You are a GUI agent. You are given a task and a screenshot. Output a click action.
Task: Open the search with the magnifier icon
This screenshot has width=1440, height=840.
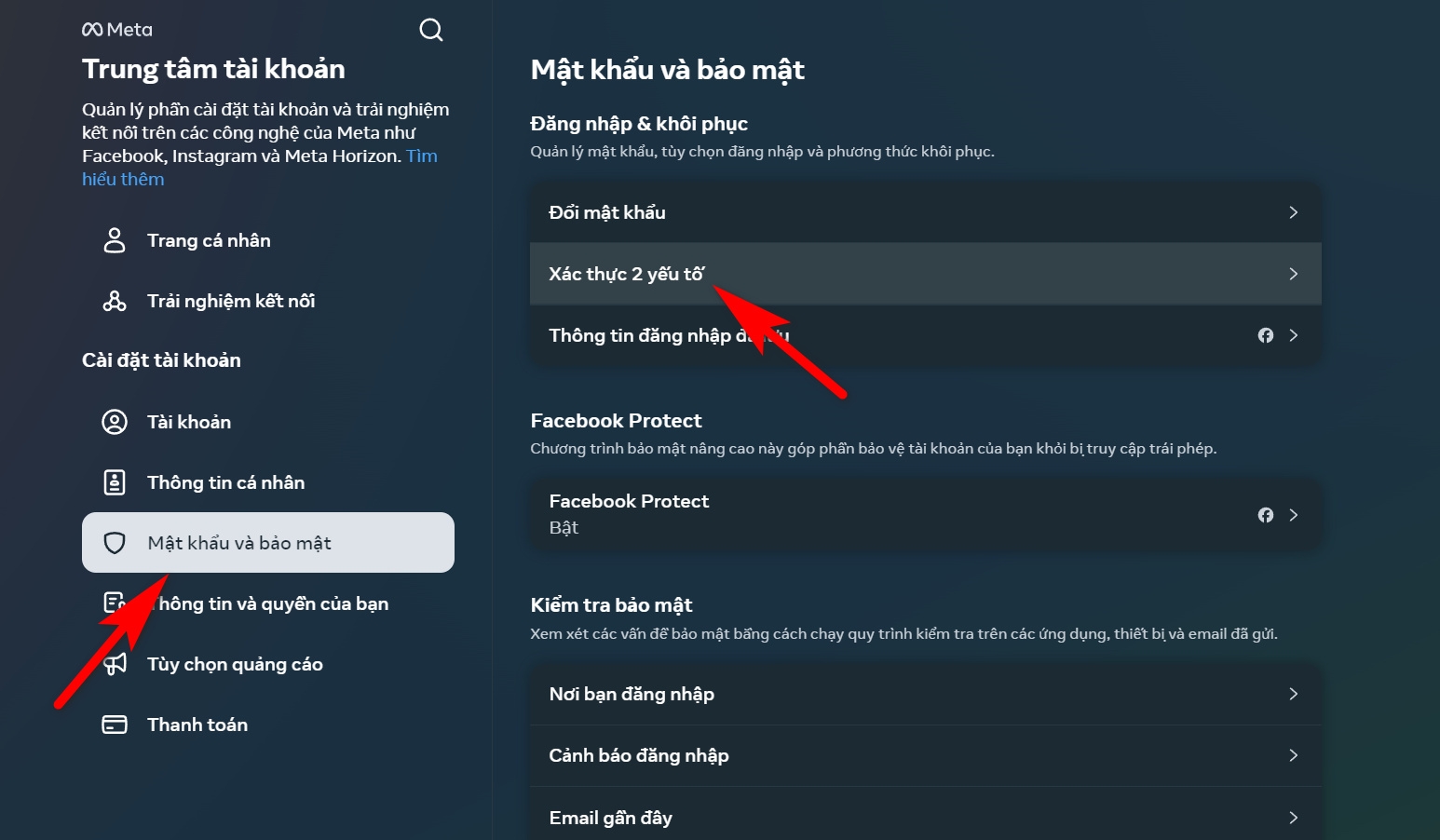pos(430,29)
